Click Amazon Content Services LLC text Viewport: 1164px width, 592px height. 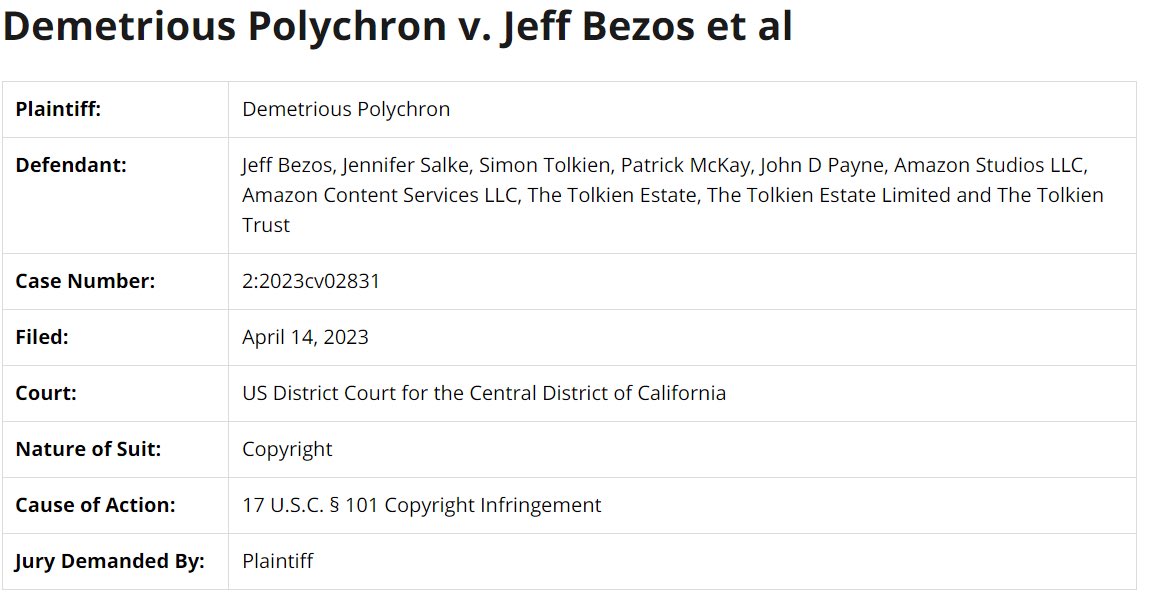point(379,195)
